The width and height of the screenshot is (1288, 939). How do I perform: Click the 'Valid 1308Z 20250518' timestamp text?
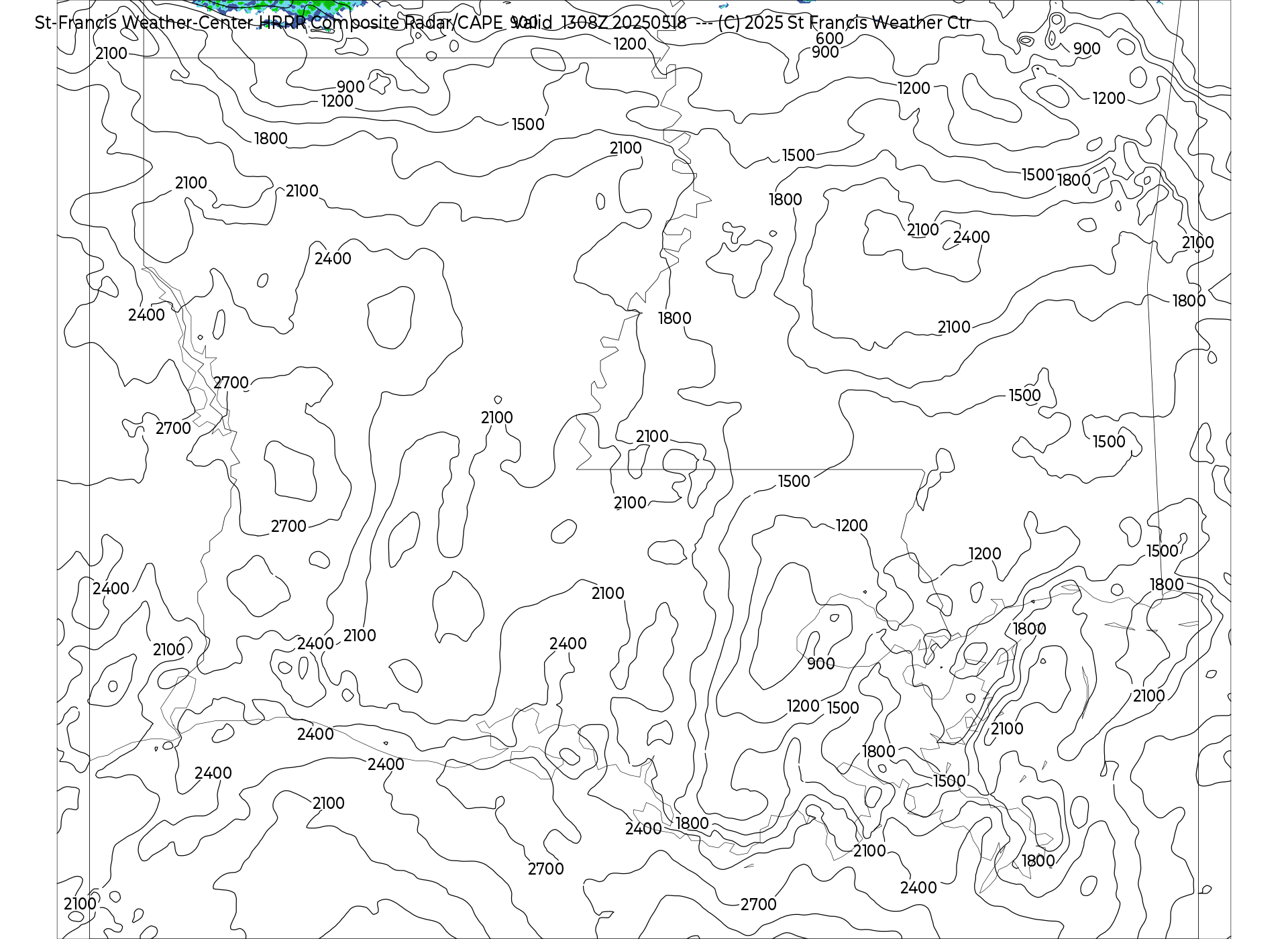tap(599, 23)
